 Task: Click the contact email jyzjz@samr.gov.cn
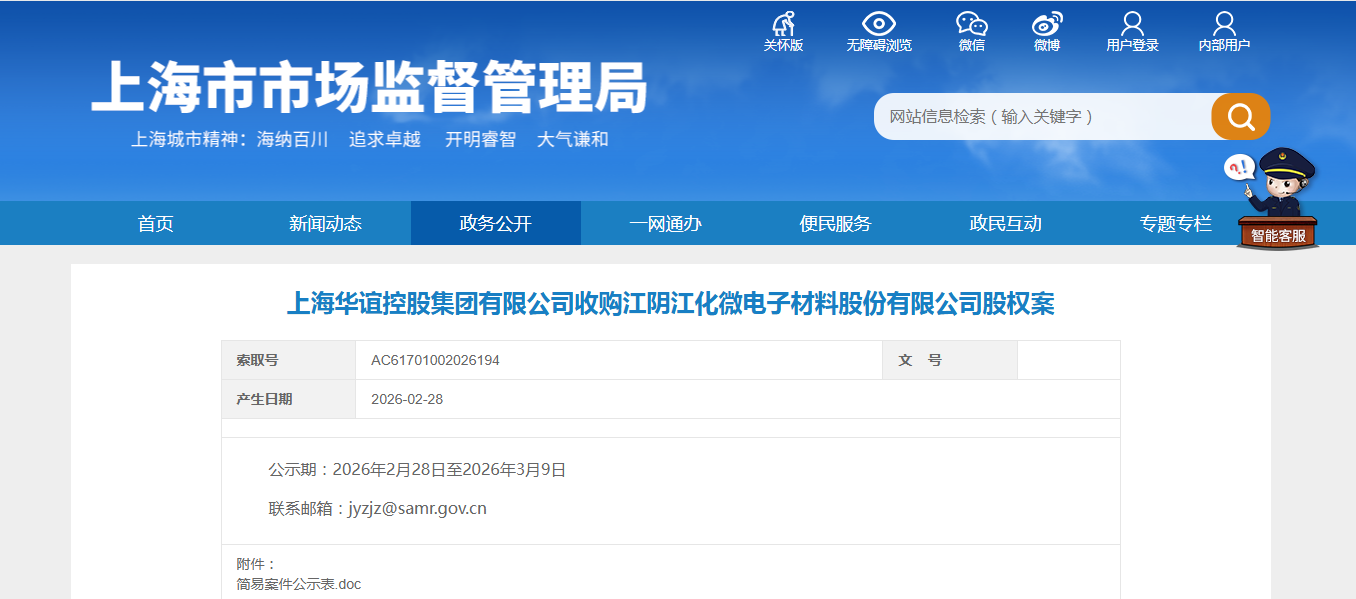(417, 508)
